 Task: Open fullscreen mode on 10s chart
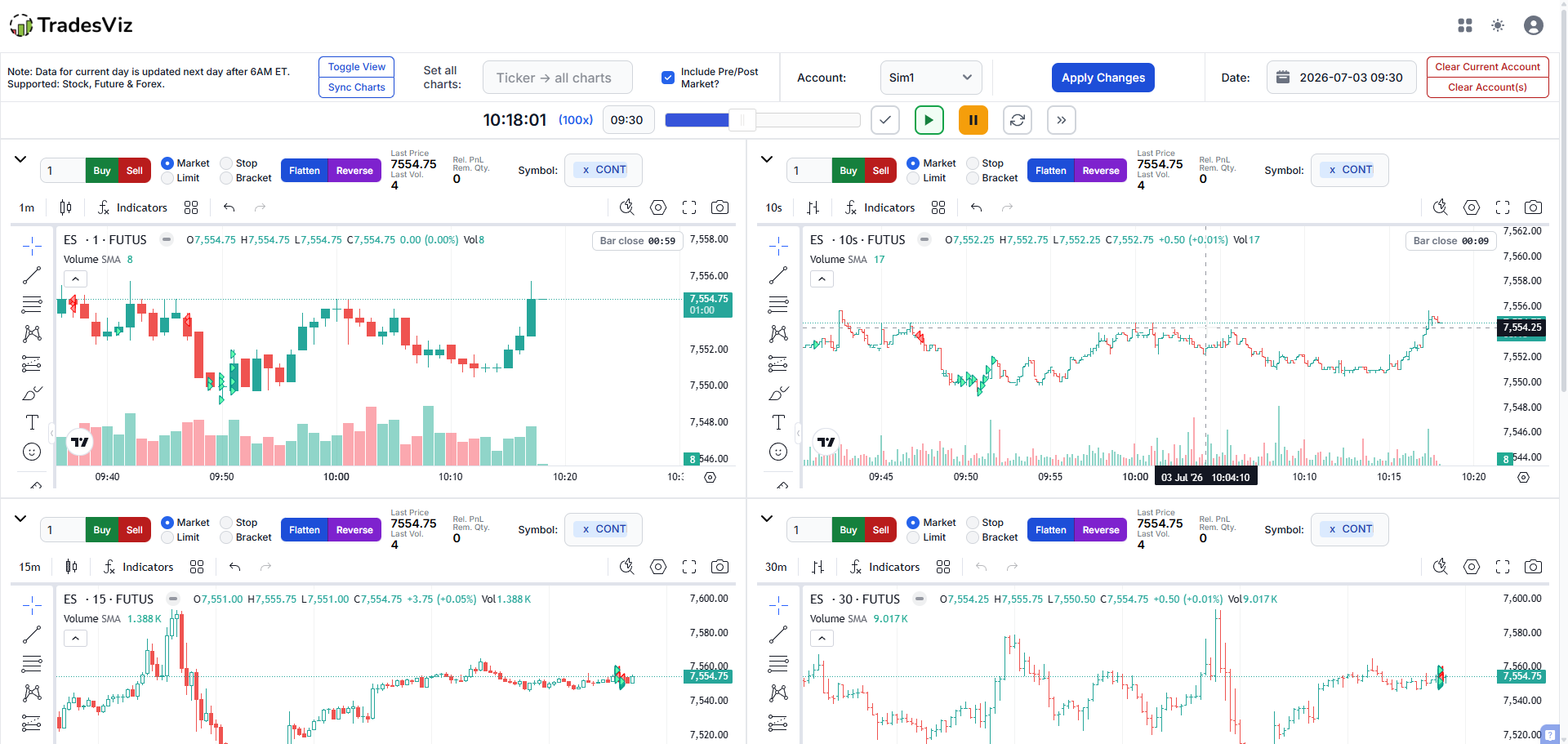point(1502,207)
